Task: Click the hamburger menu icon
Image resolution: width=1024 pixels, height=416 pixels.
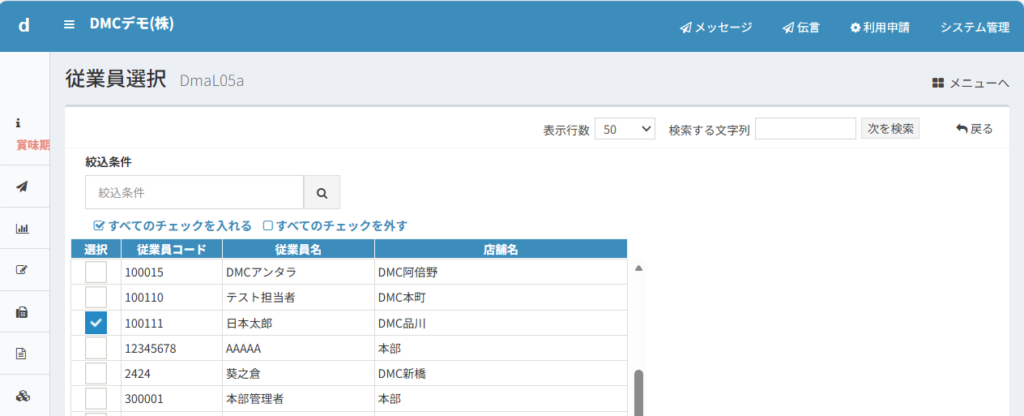Action: coord(69,25)
